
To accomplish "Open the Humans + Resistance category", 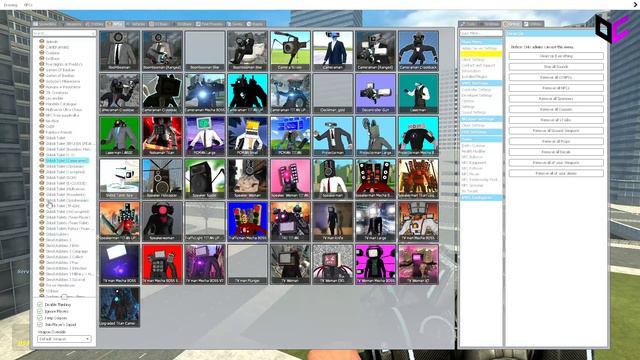I will coord(63,87).
